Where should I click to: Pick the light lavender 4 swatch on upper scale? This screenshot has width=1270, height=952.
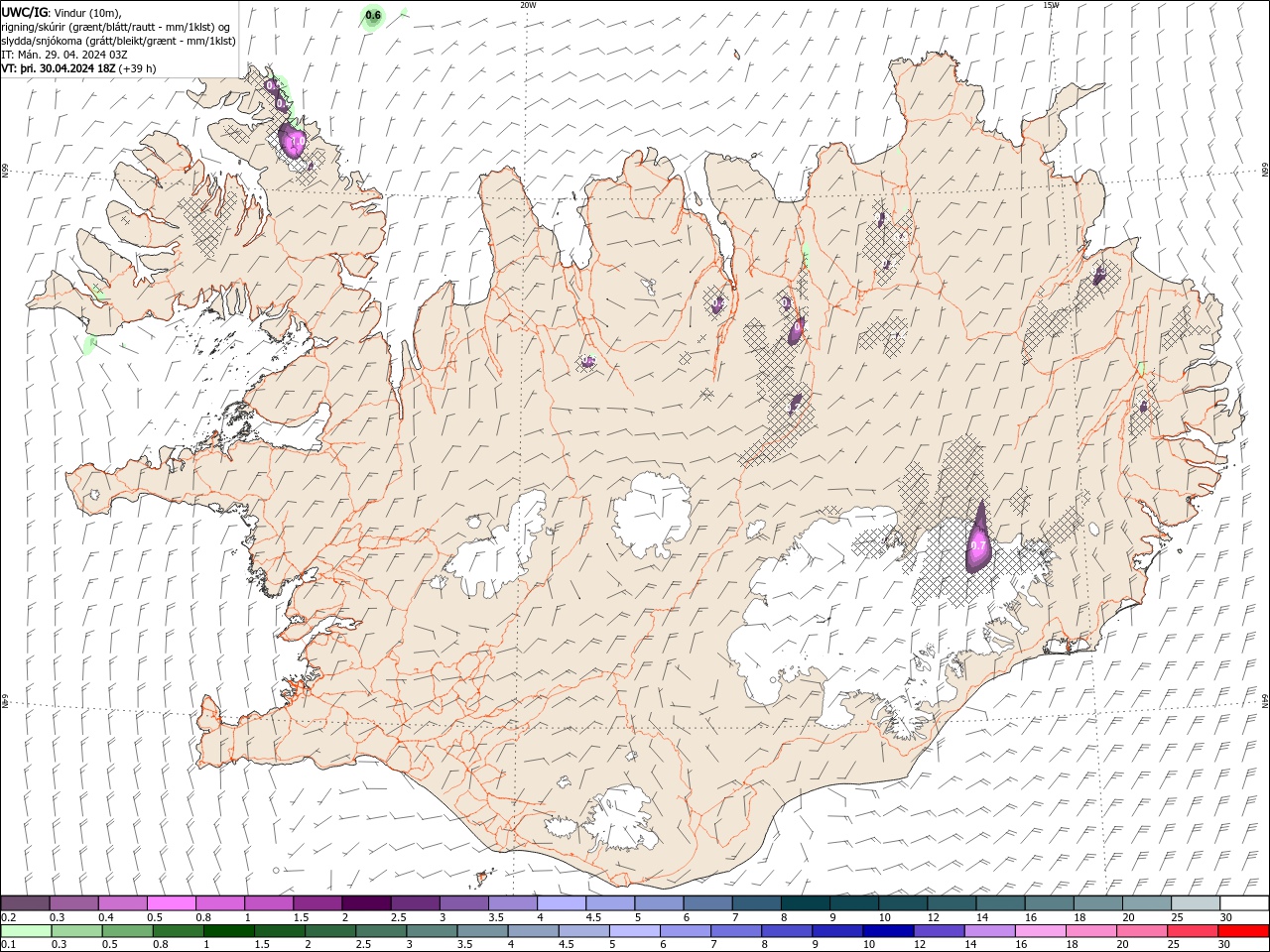pos(562,903)
